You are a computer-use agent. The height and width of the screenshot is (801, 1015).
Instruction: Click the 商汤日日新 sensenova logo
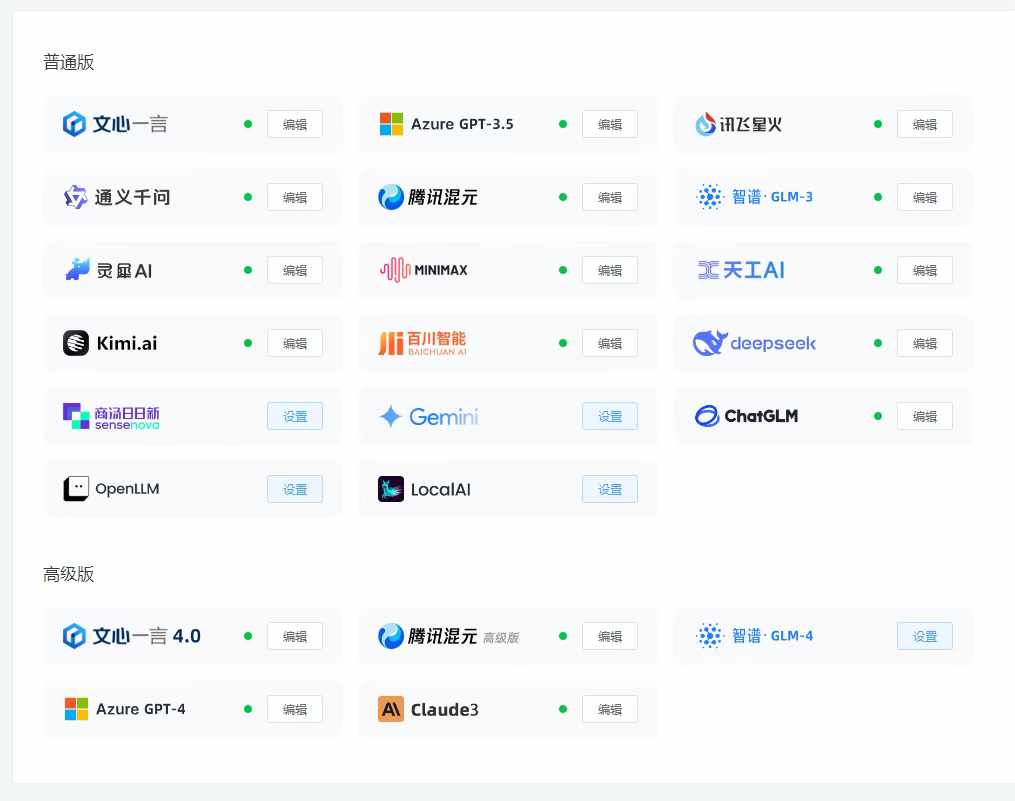coord(76,416)
